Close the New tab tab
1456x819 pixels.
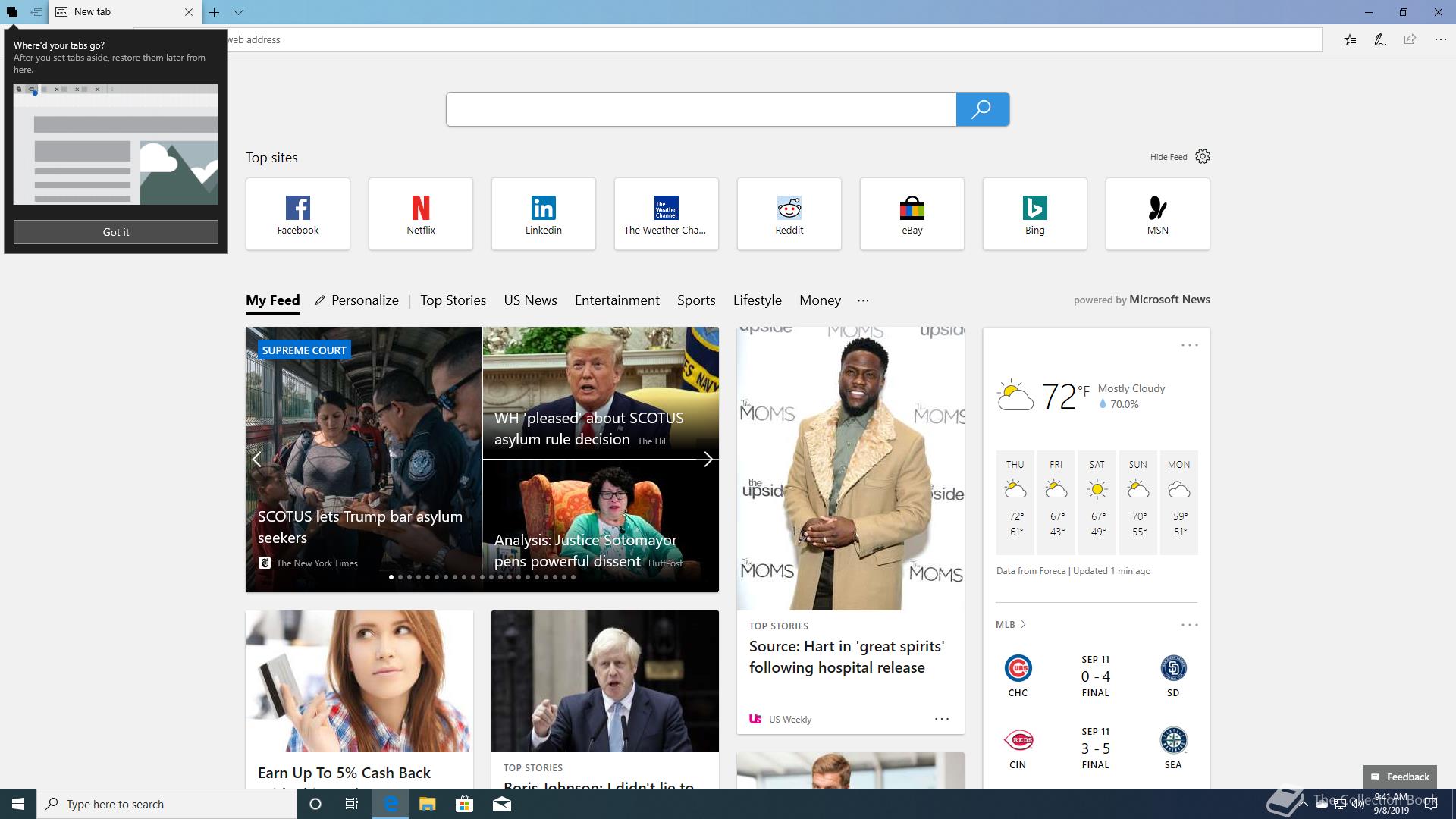point(189,12)
